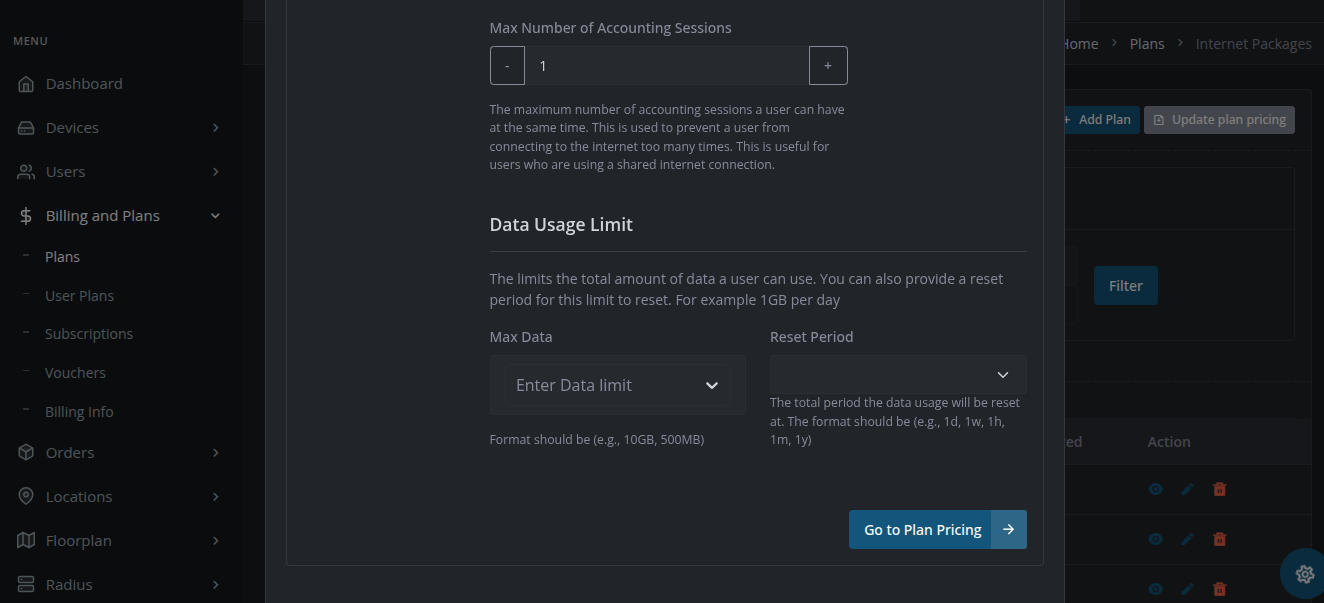
Task: Click the settings gear icon at bottom right
Action: 1304,574
